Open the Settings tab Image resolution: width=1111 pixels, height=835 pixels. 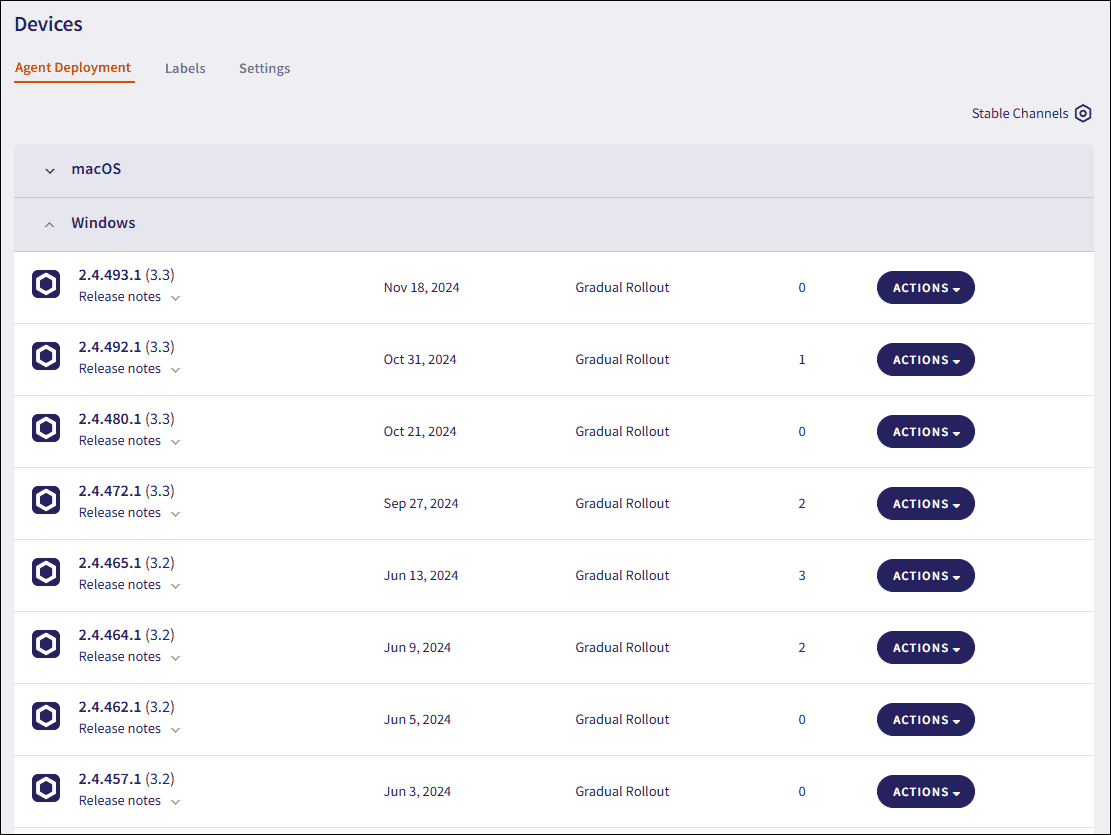pos(264,68)
